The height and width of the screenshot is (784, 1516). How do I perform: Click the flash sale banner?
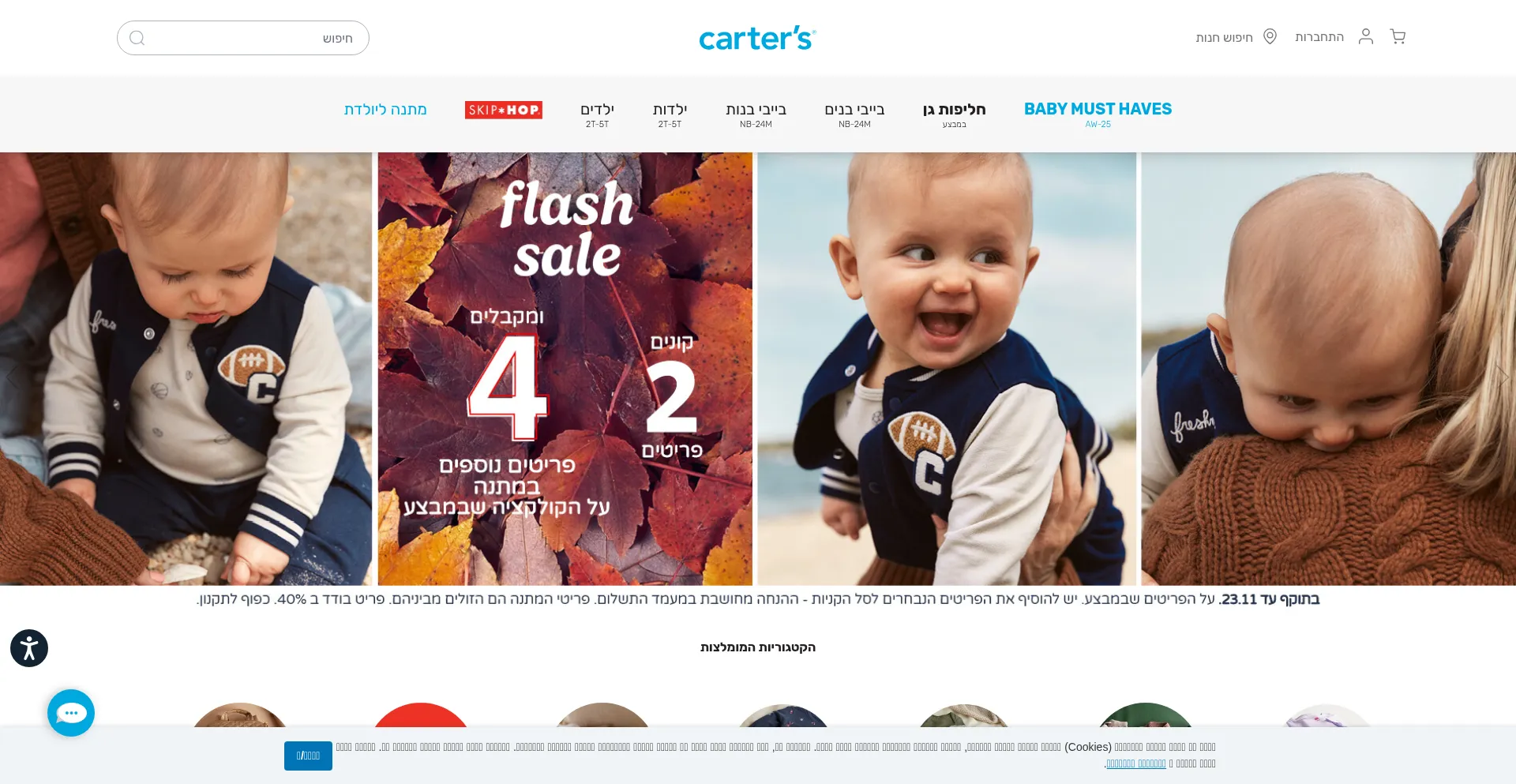565,369
